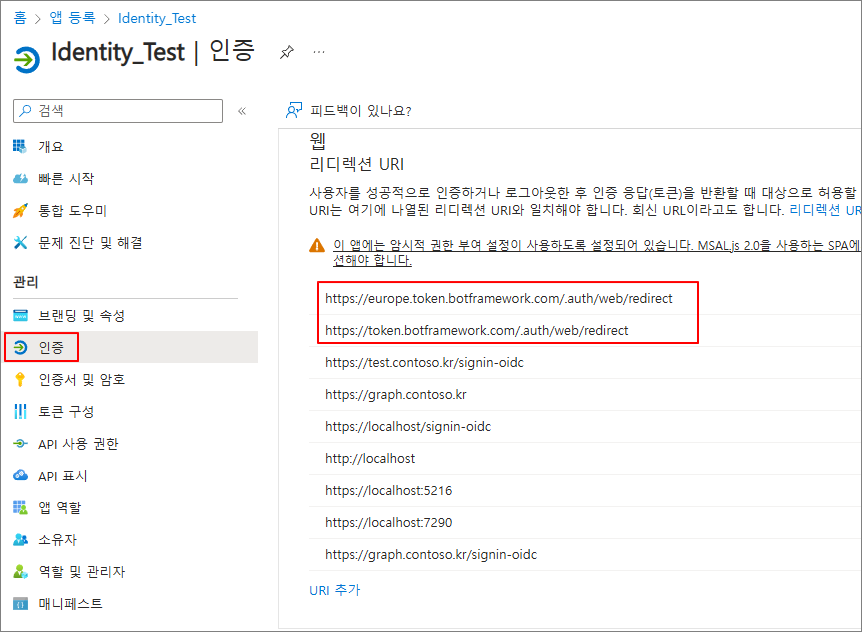Select the http://localhost URI row
Viewport: 862px width, 632px height.
[x=585, y=458]
